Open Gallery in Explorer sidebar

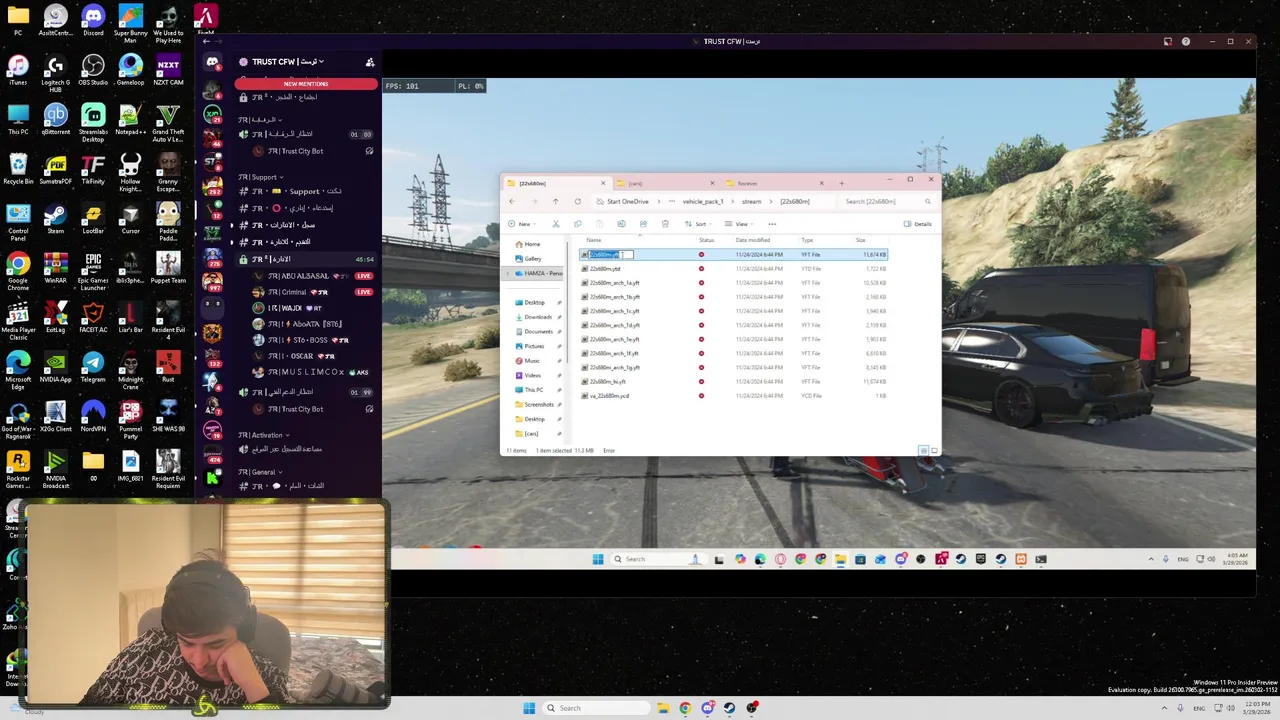coord(533,258)
